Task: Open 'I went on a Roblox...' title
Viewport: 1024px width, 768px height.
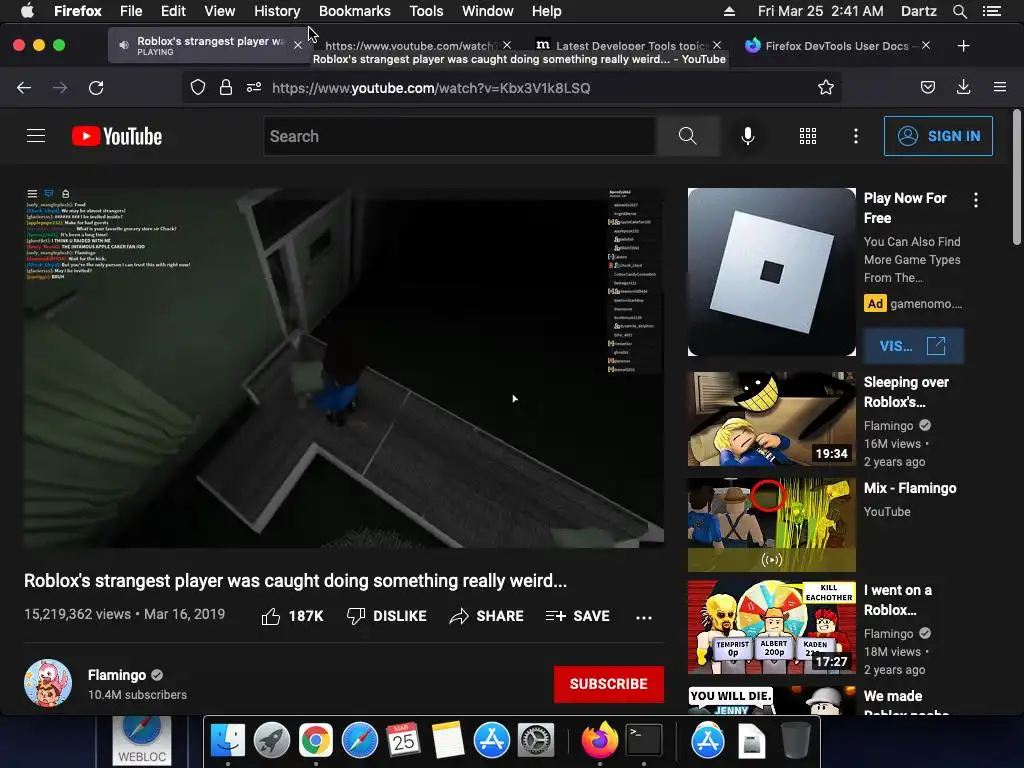Action: pos(897,600)
